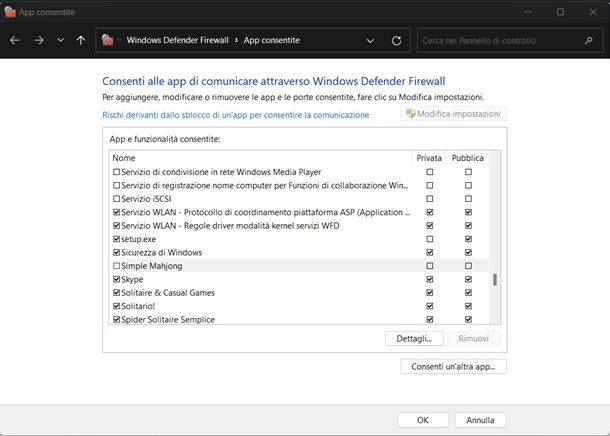Click the Modifica impostazioni button
Screen dimensions: 610x436
(x=453, y=114)
